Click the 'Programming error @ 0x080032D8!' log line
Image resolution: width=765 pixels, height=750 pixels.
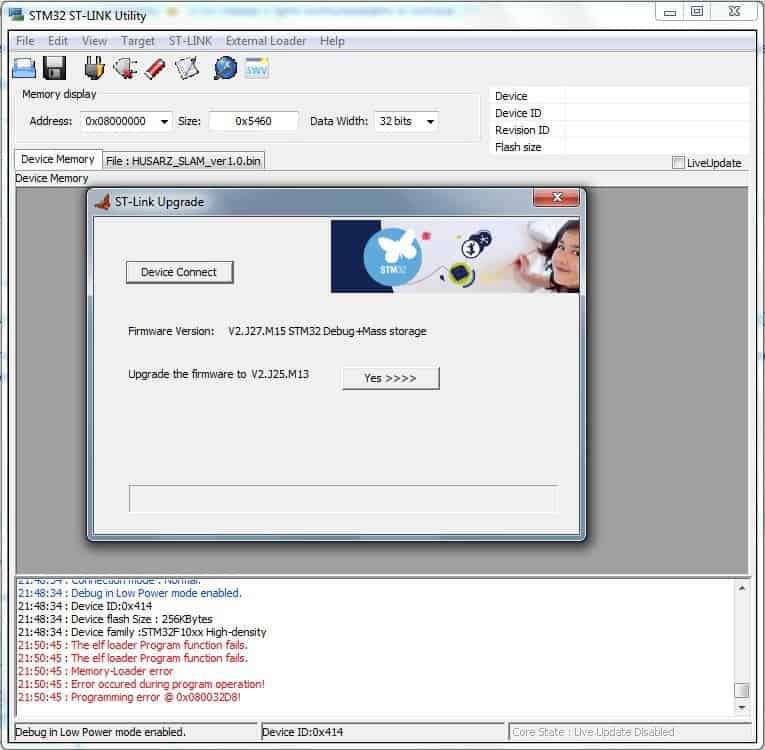tap(129, 697)
